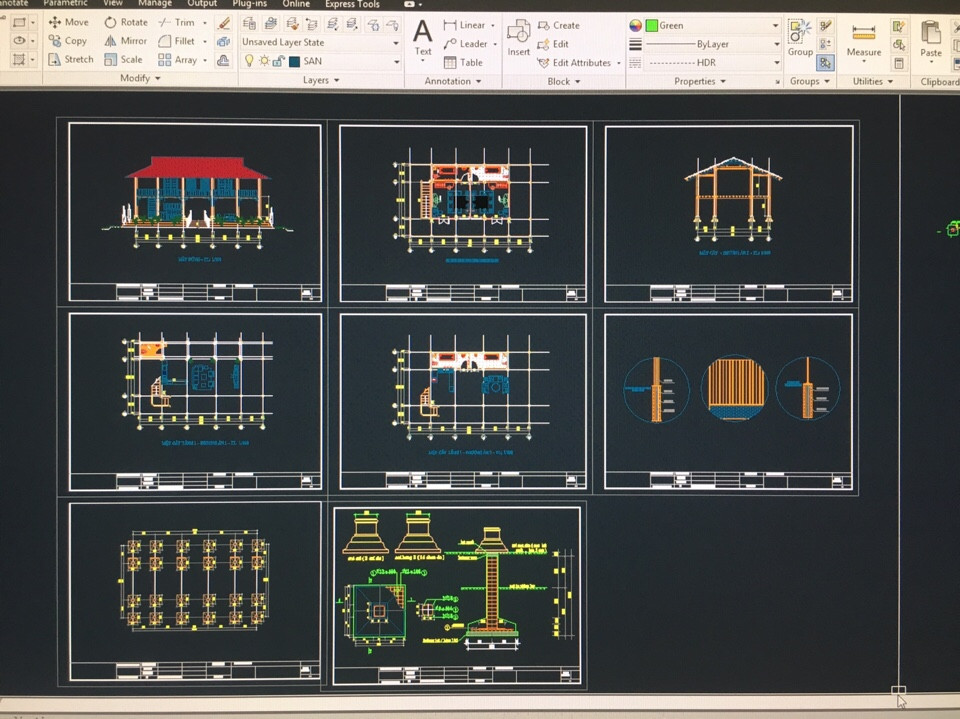The image size is (960, 719).
Task: Open the Insert block tool
Action: click(x=518, y=38)
